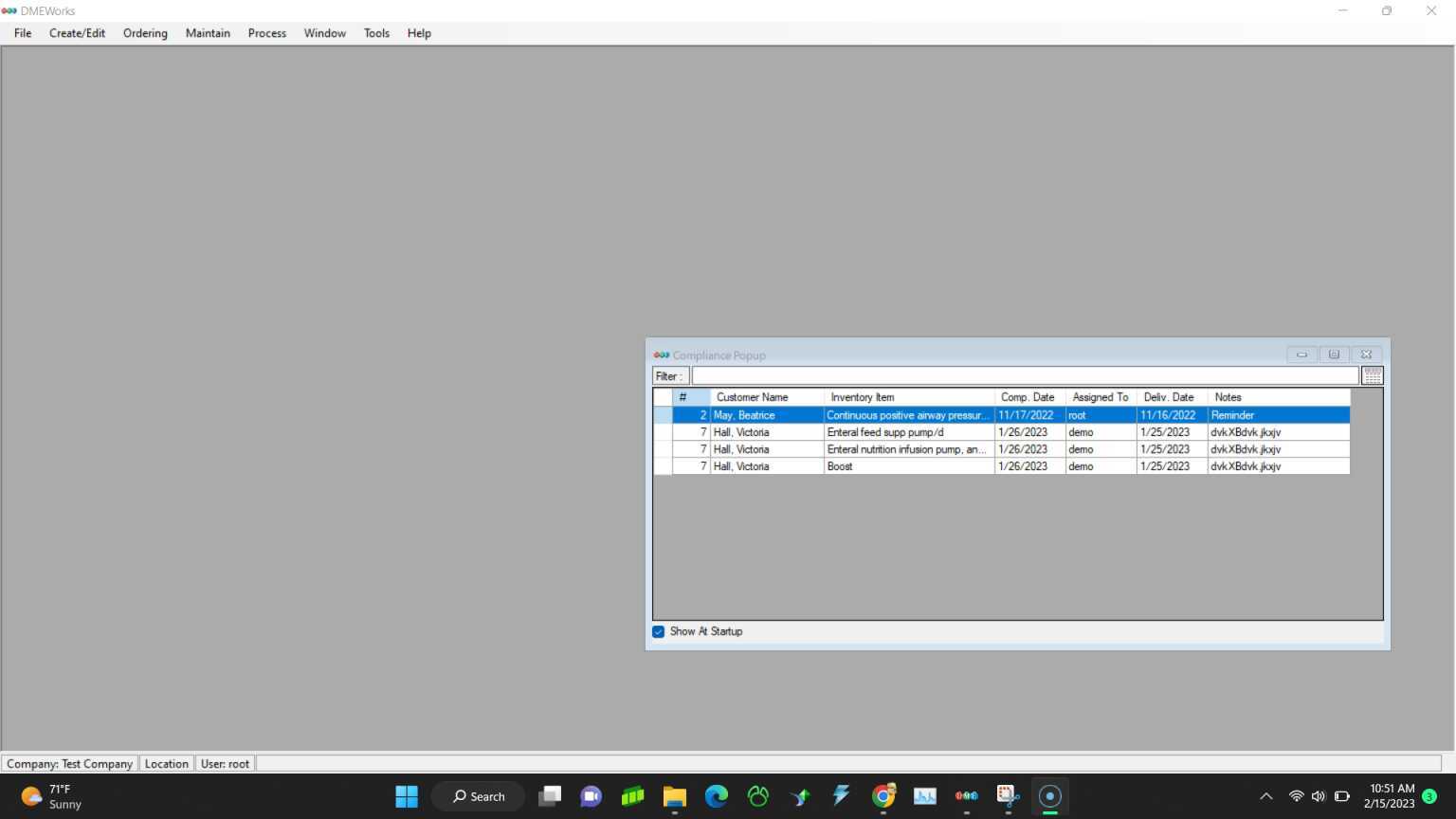Click inside the Filter text field
Screen dimensions: 1456x819
point(1024,376)
